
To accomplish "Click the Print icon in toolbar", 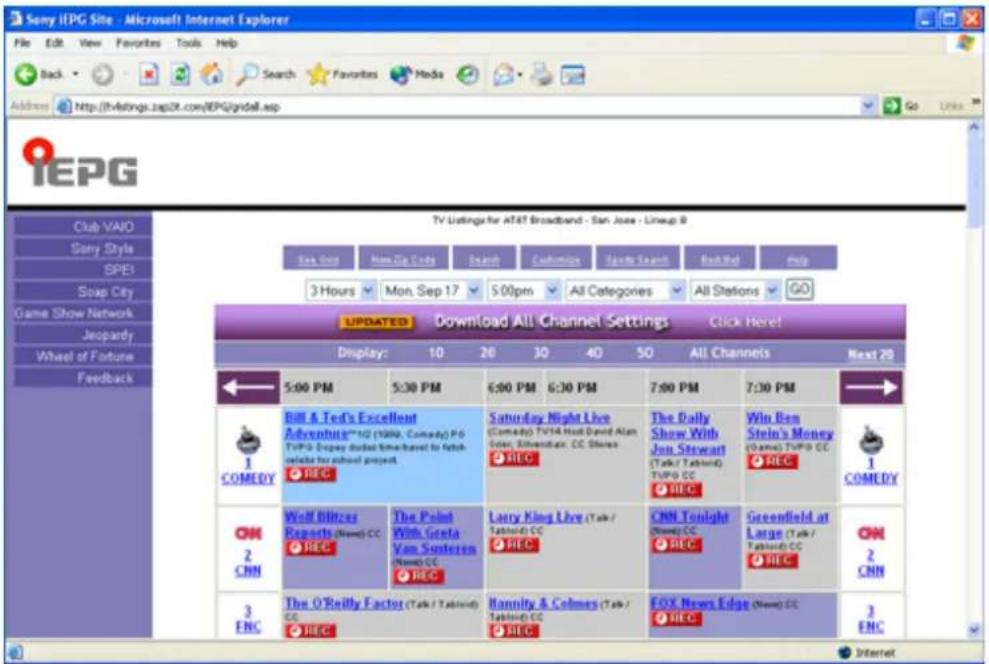I will point(541,75).
